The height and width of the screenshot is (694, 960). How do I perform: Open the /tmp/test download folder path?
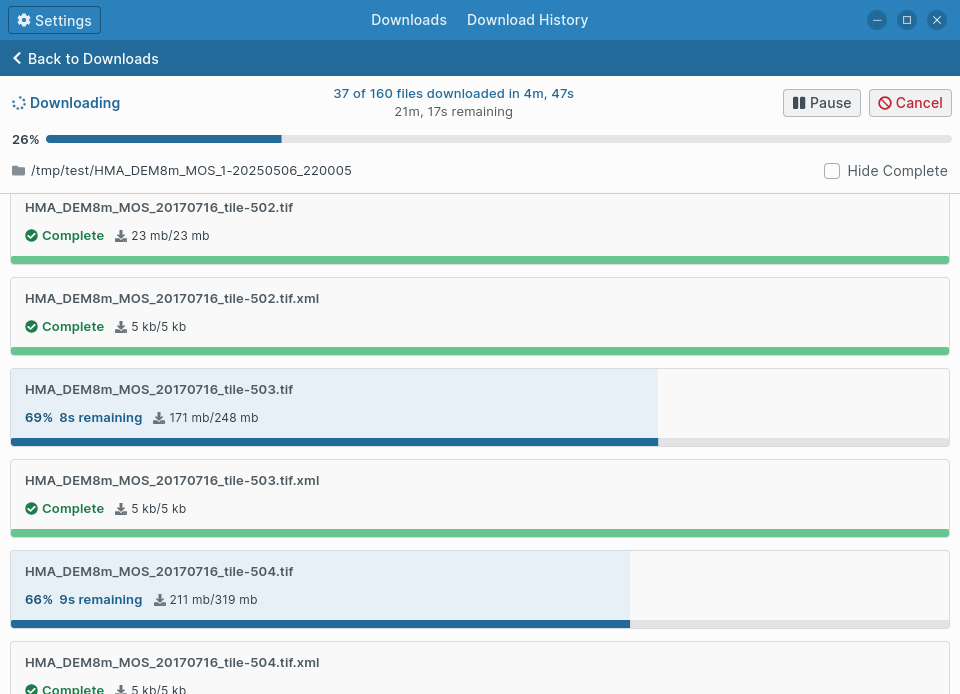click(191, 171)
